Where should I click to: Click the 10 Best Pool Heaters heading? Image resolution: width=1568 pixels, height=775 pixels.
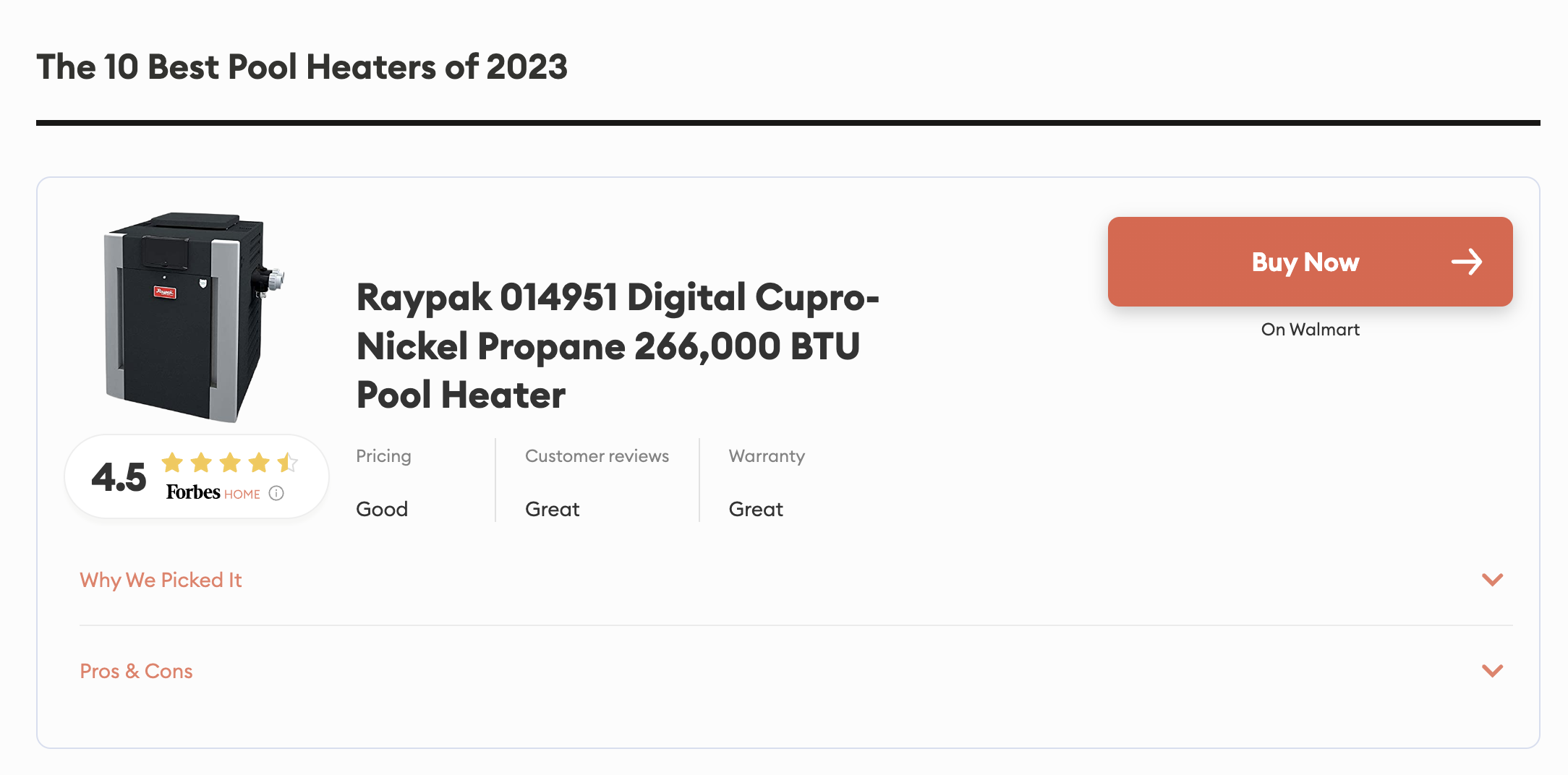pos(302,67)
